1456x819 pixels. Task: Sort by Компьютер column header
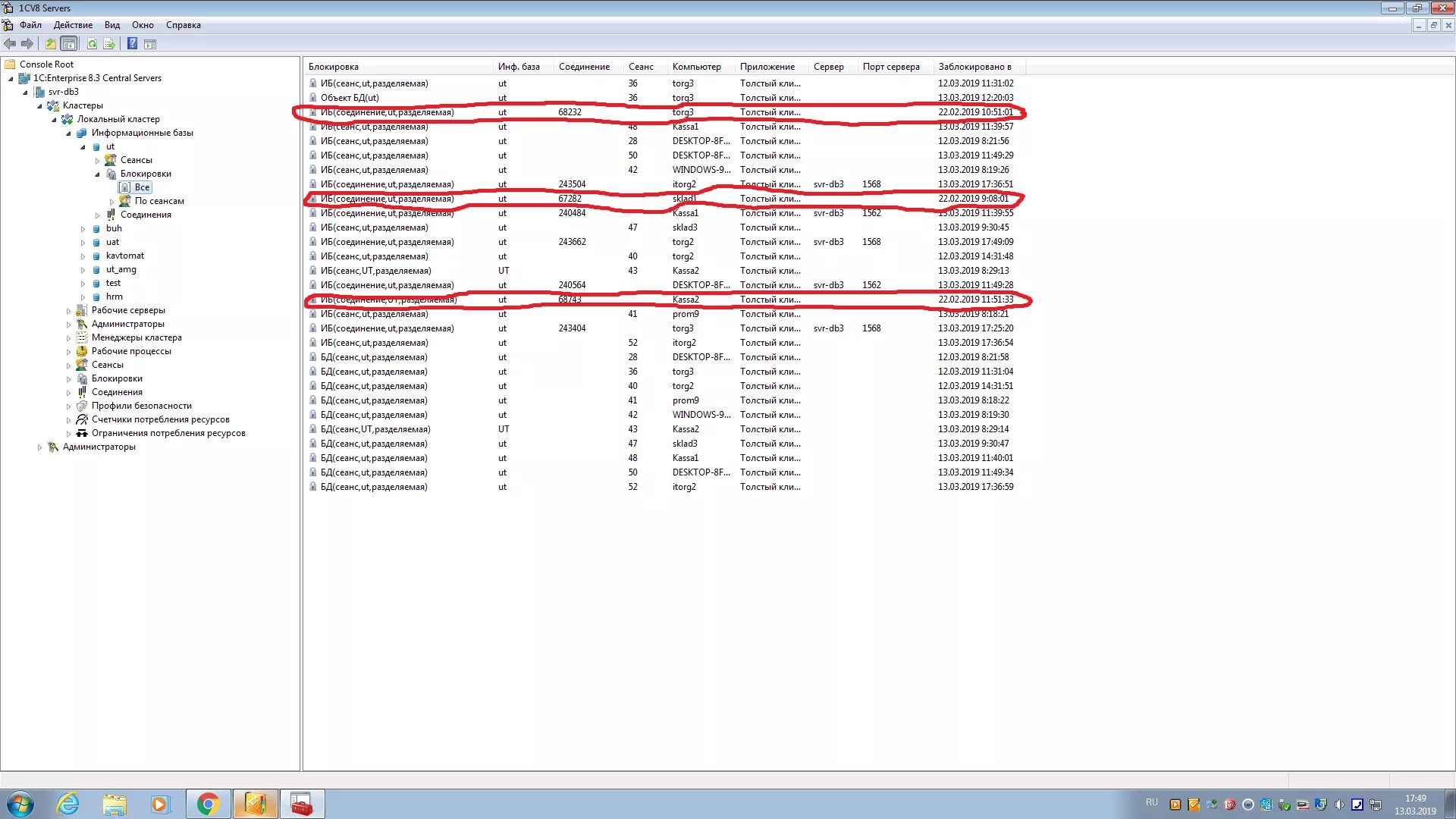click(x=696, y=67)
